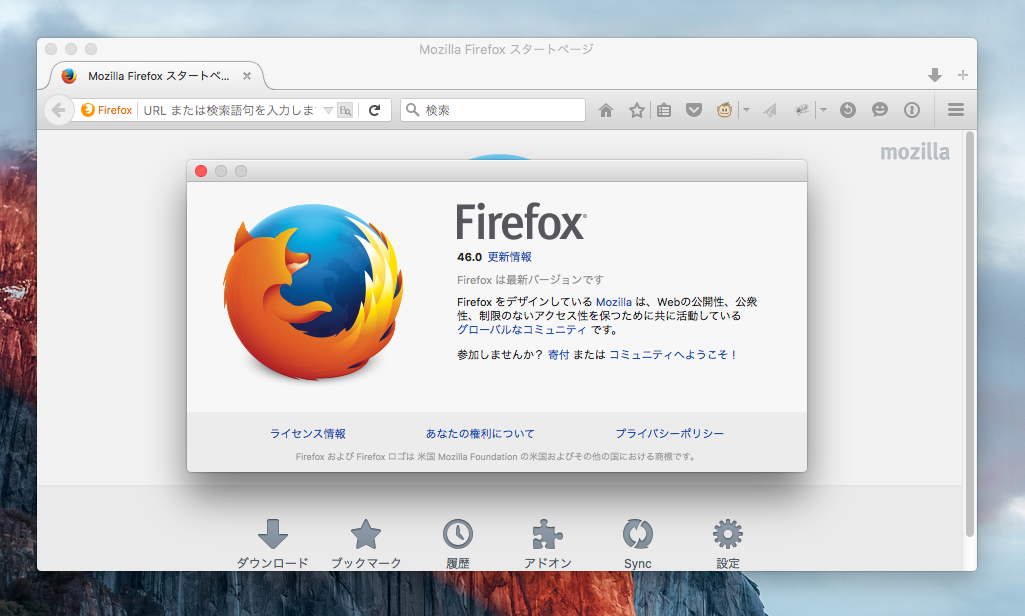Click the fly extension icon
The height and width of the screenshot is (616, 1025).
coord(801,110)
